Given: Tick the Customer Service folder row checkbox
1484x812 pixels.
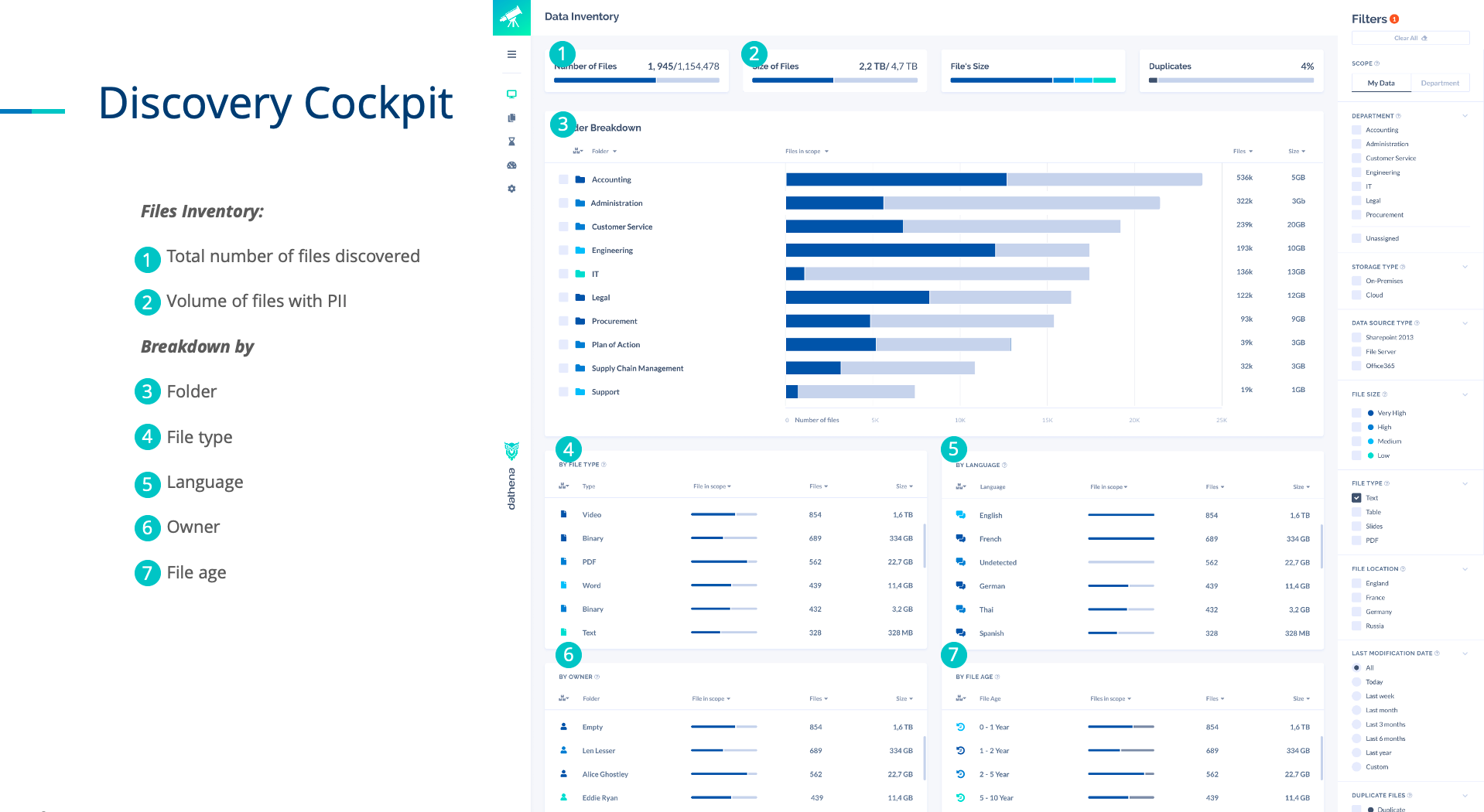Looking at the screenshot, I should click(563, 227).
